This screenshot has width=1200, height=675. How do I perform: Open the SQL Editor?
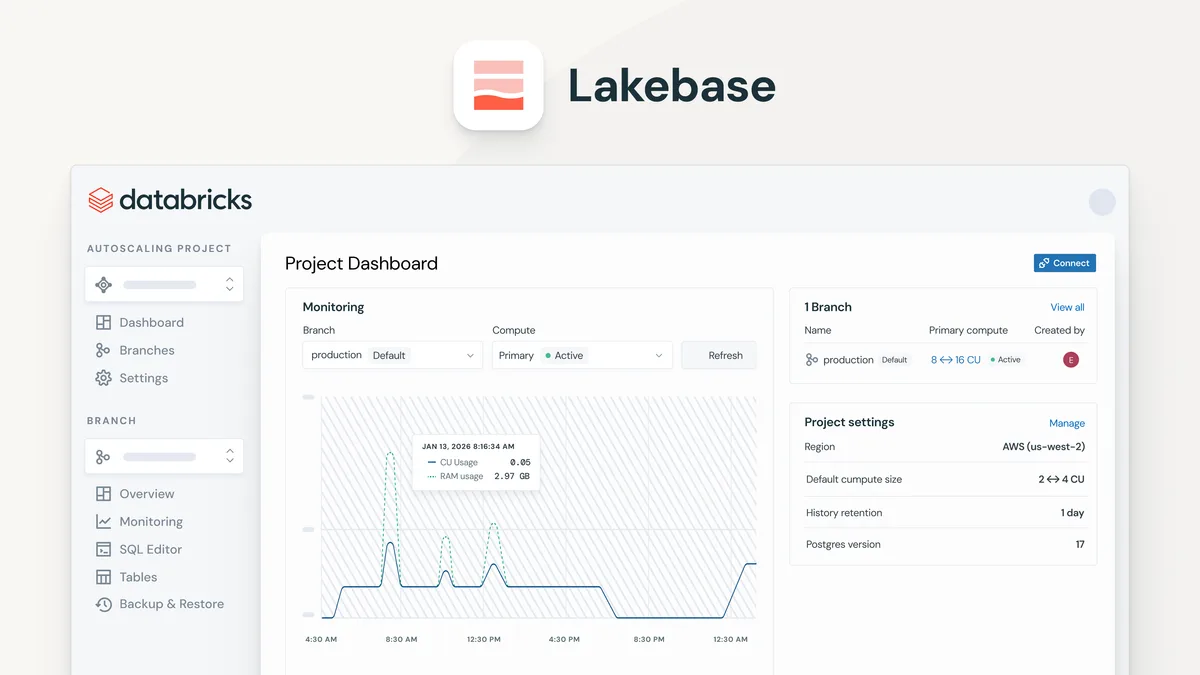[x=151, y=549]
